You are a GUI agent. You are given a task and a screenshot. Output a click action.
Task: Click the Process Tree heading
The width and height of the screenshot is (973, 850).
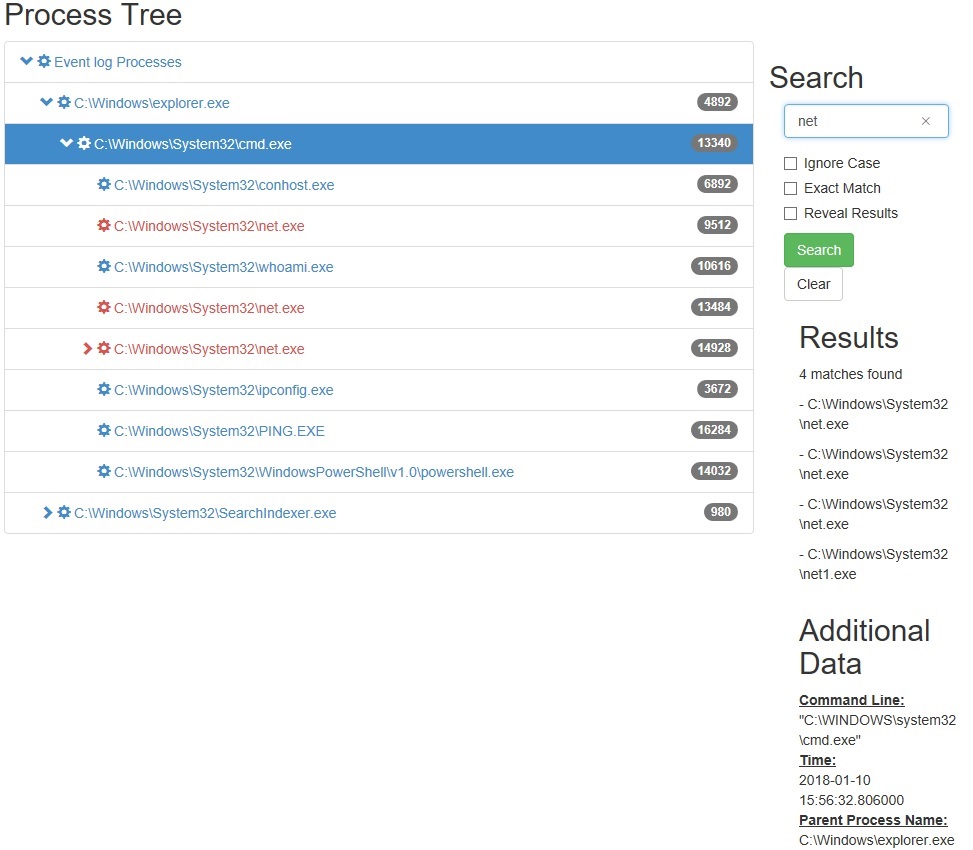point(93,14)
